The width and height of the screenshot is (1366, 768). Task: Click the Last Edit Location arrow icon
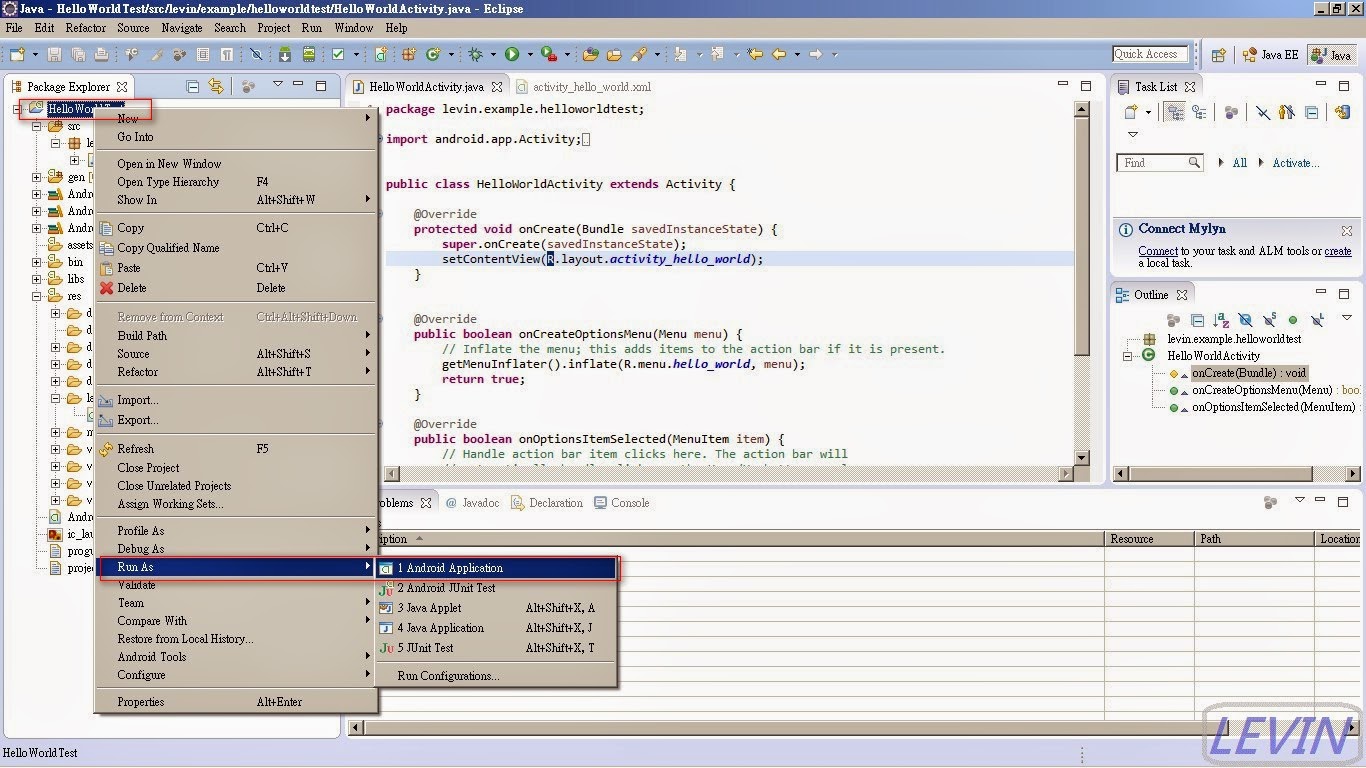pyautogui.click(x=755, y=54)
